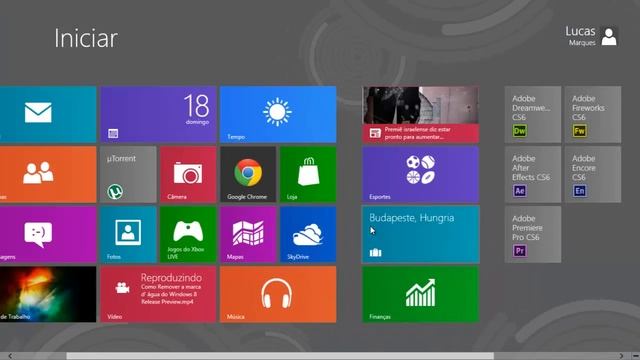Screen dimensions: 640x360
Task: Open the Calendar tile showing 18 domingo
Action: coord(158,114)
